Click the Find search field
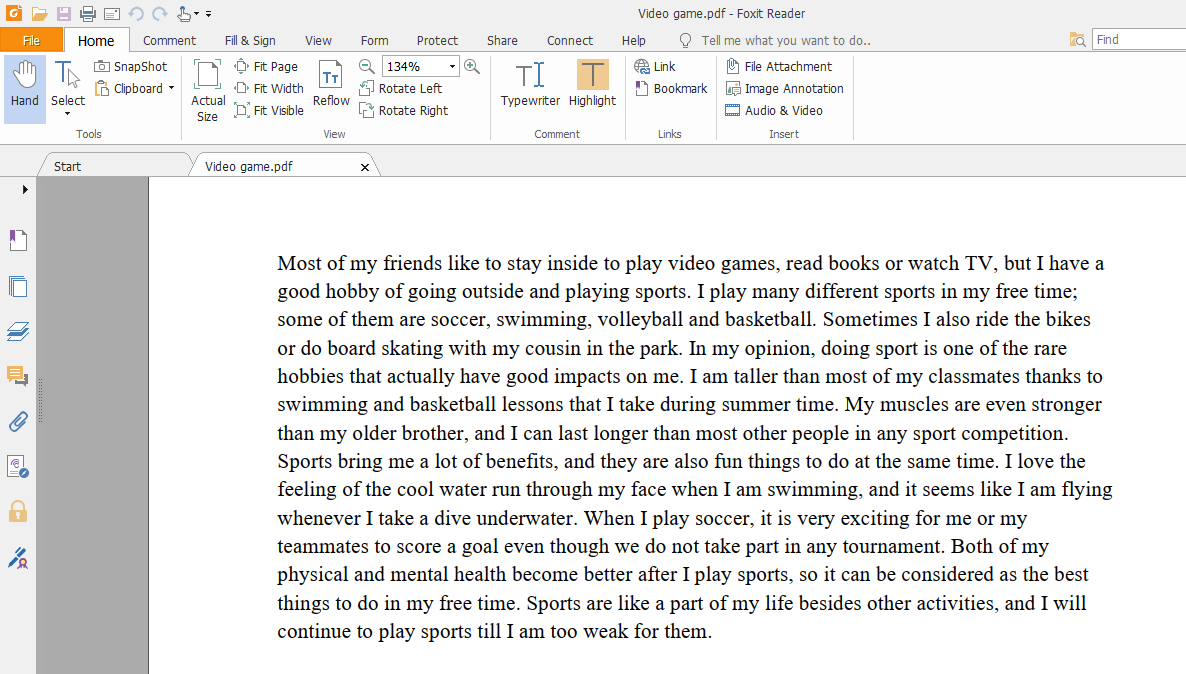This screenshot has width=1186, height=674. click(x=1138, y=40)
